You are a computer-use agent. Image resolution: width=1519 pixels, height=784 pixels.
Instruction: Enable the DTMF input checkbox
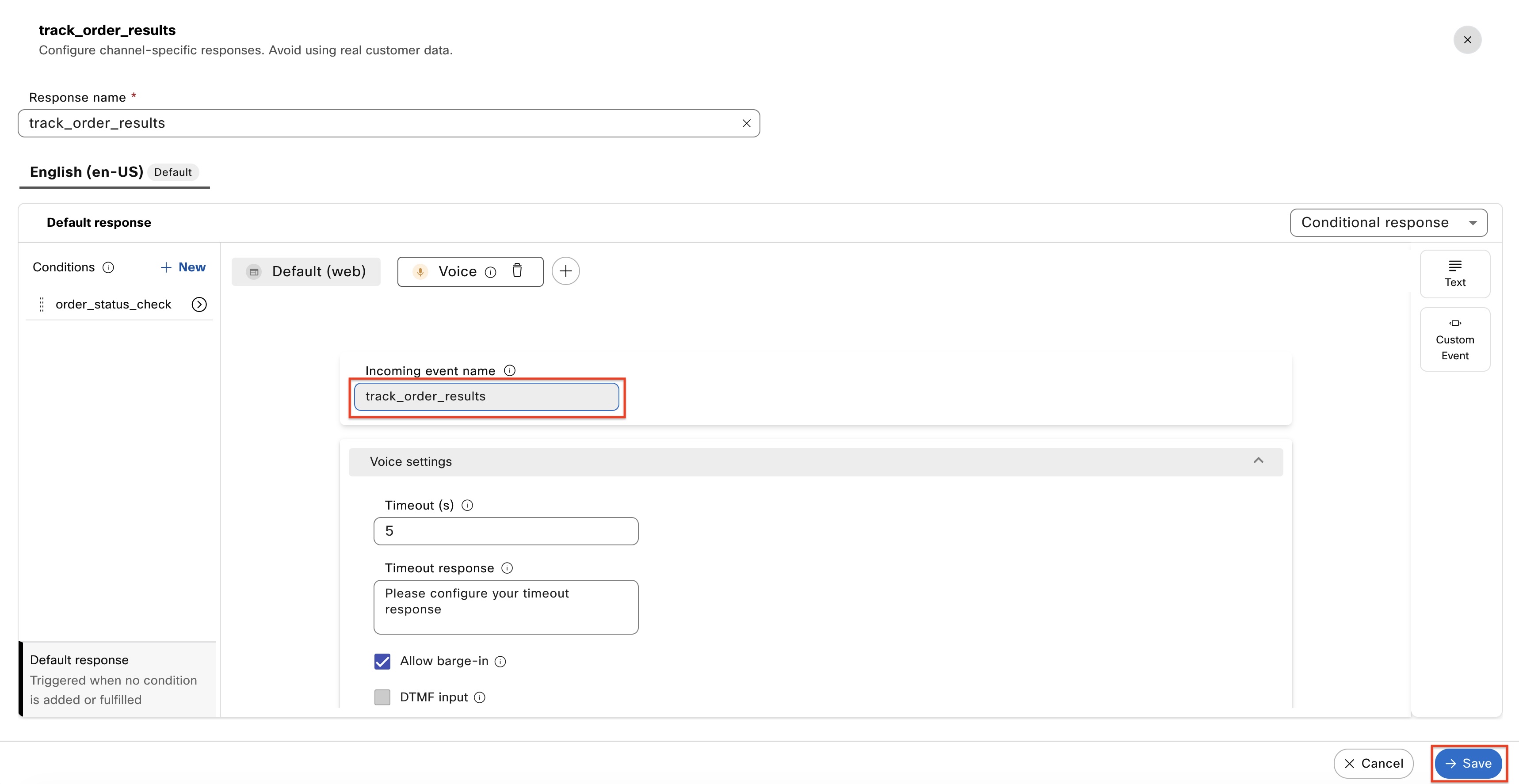click(382, 697)
